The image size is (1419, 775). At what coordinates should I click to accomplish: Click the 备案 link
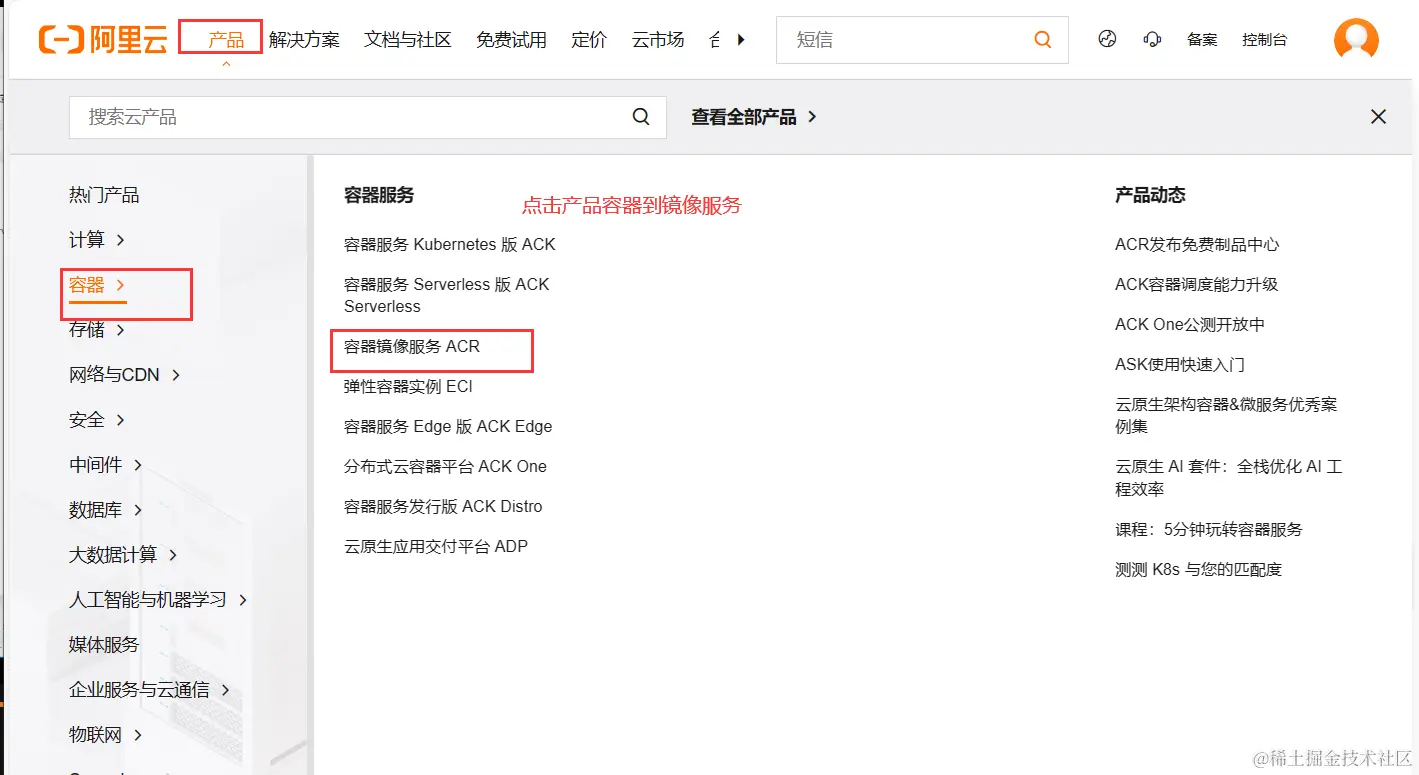[x=1202, y=40]
